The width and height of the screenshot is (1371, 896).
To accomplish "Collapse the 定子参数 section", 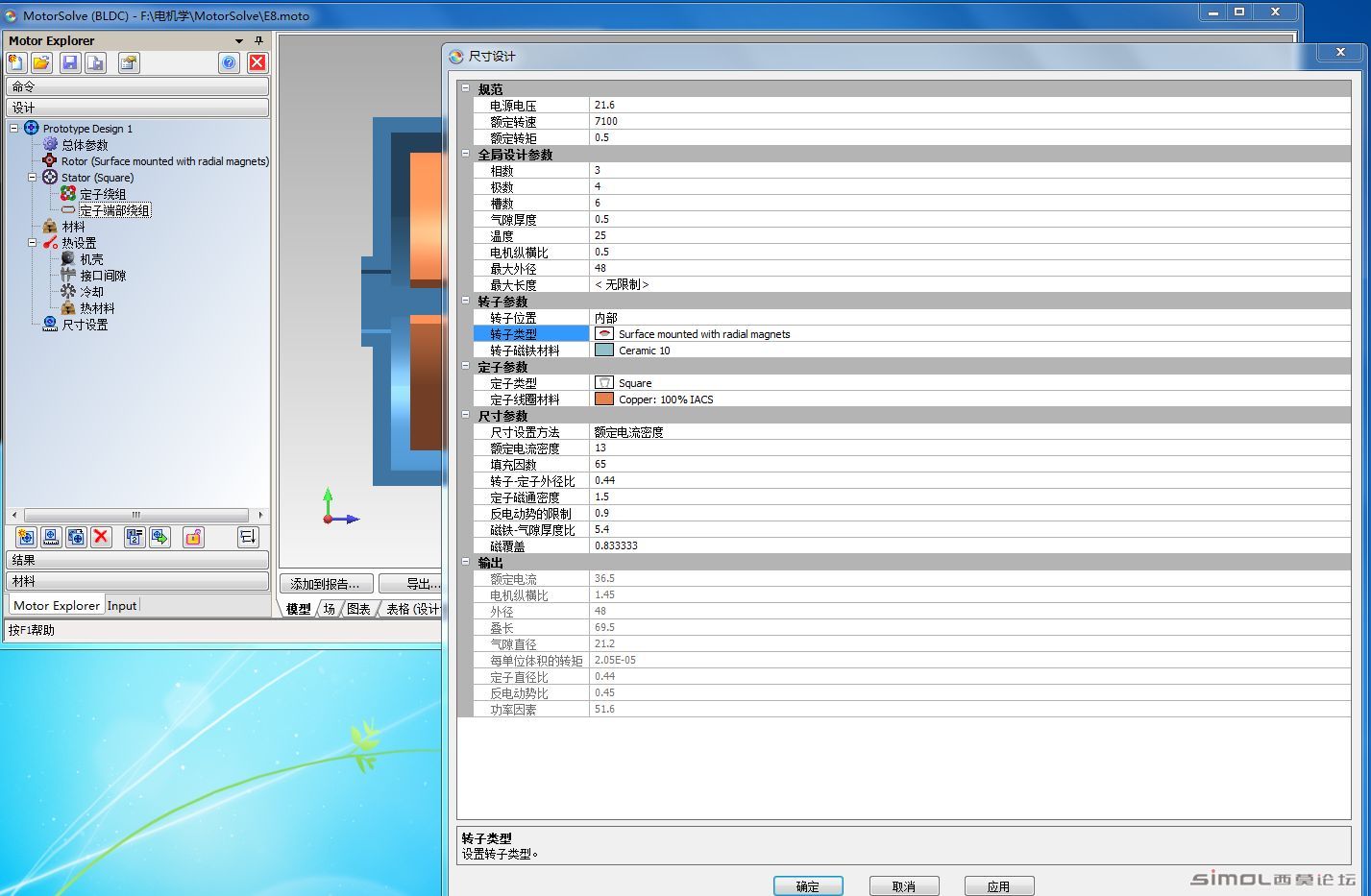I will tap(466, 366).
